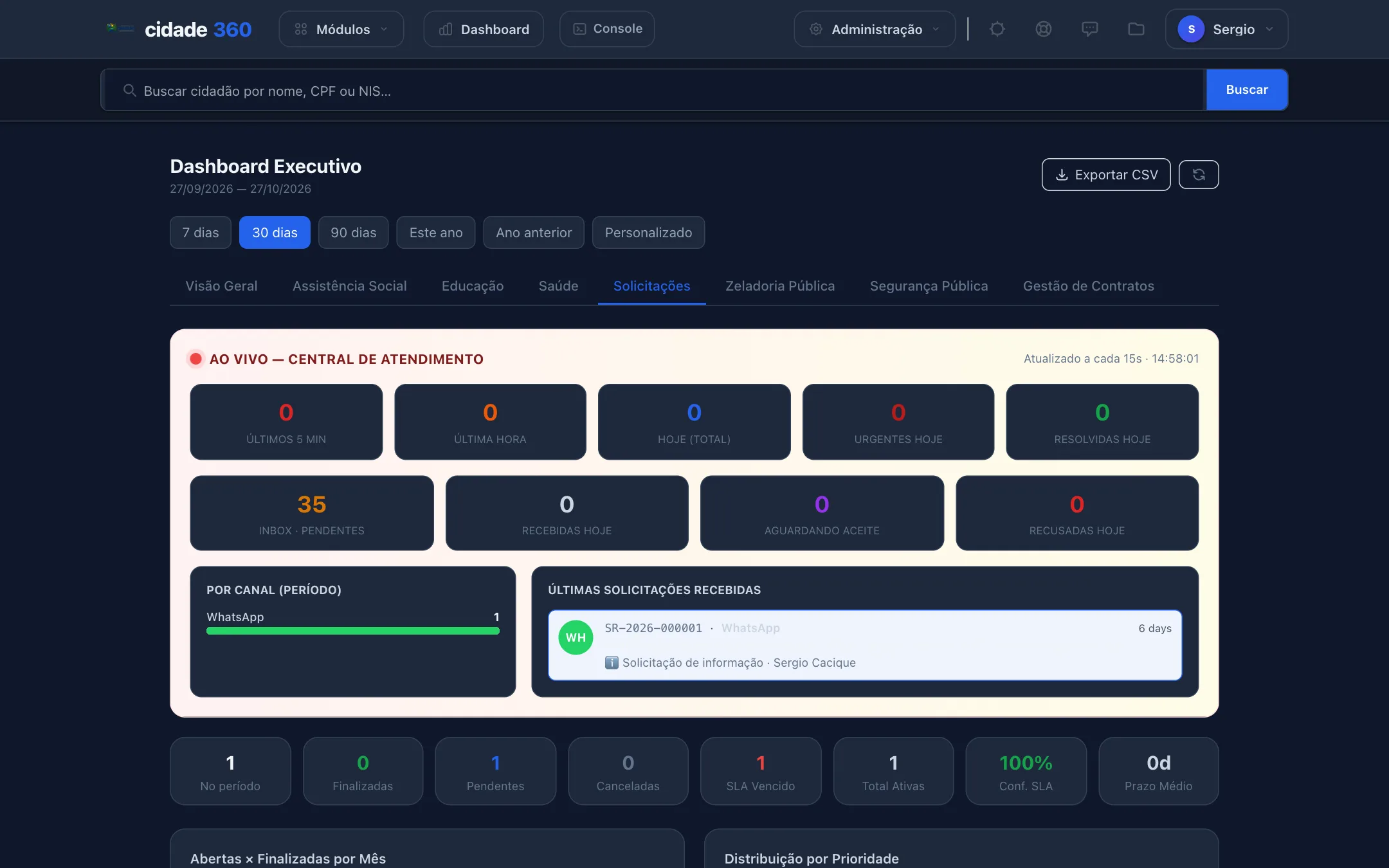Viewport: 1389px width, 868px height.
Task: Click the 100% Conf. SLA card
Action: pos(1026,771)
